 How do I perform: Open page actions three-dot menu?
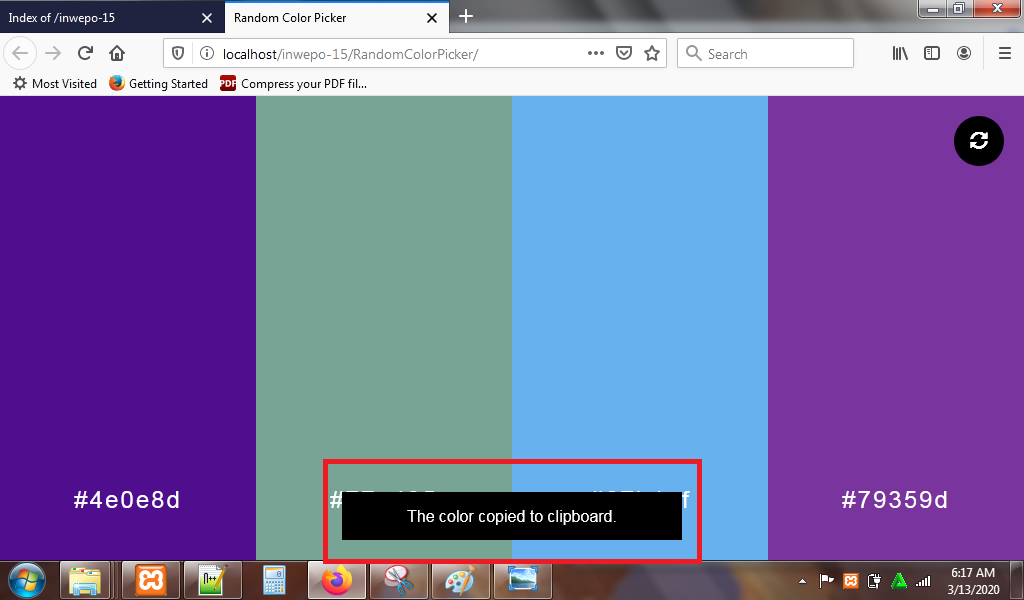pyautogui.click(x=596, y=54)
